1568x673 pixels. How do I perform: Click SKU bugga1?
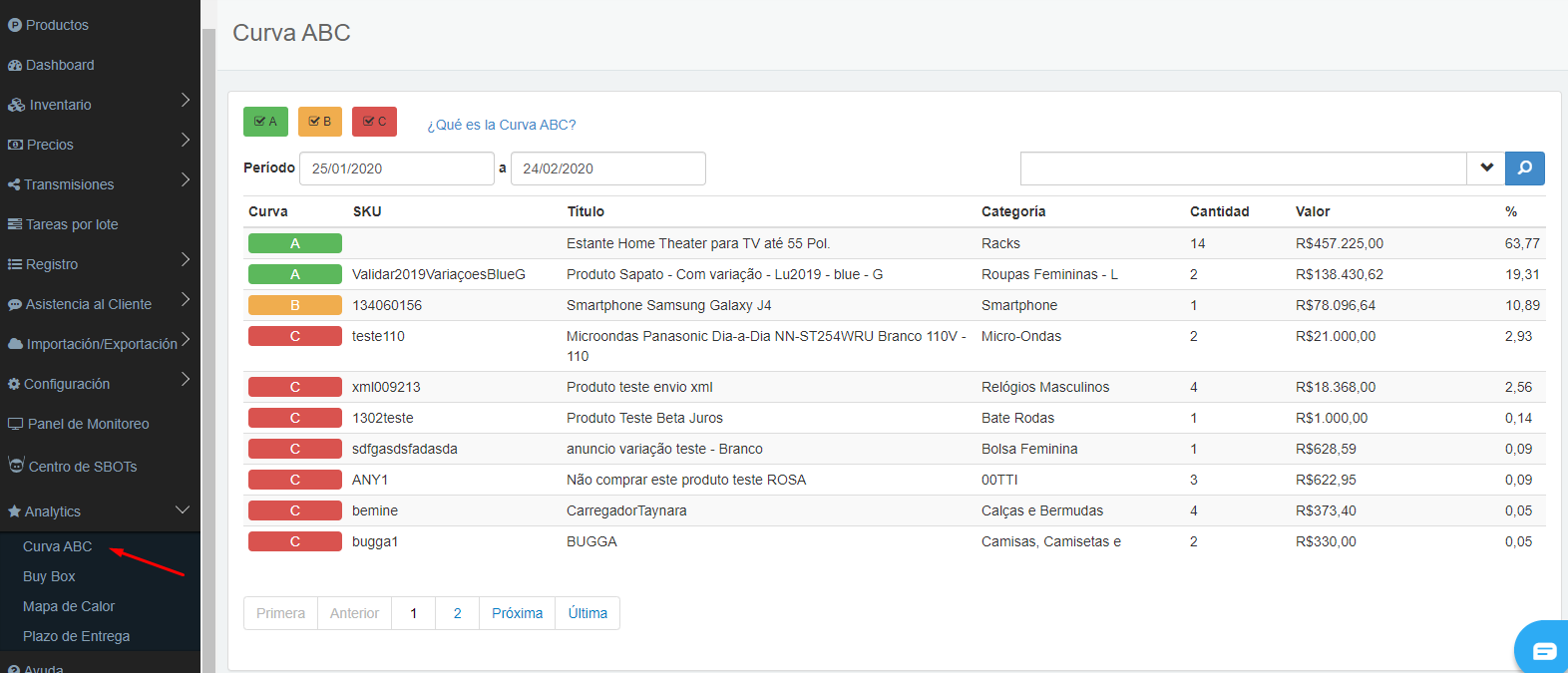tap(375, 541)
